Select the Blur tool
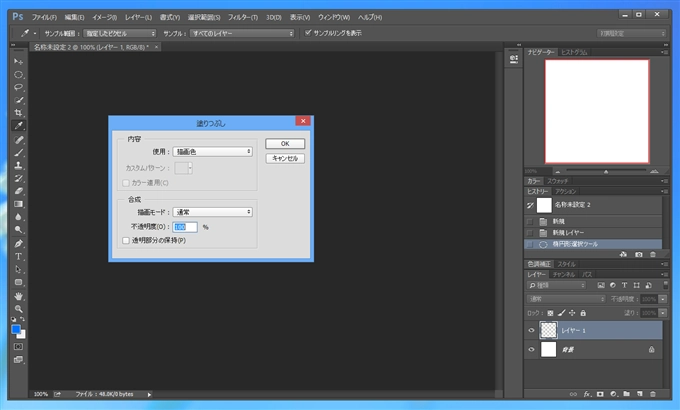This screenshot has height=410, width=680. click(18, 217)
